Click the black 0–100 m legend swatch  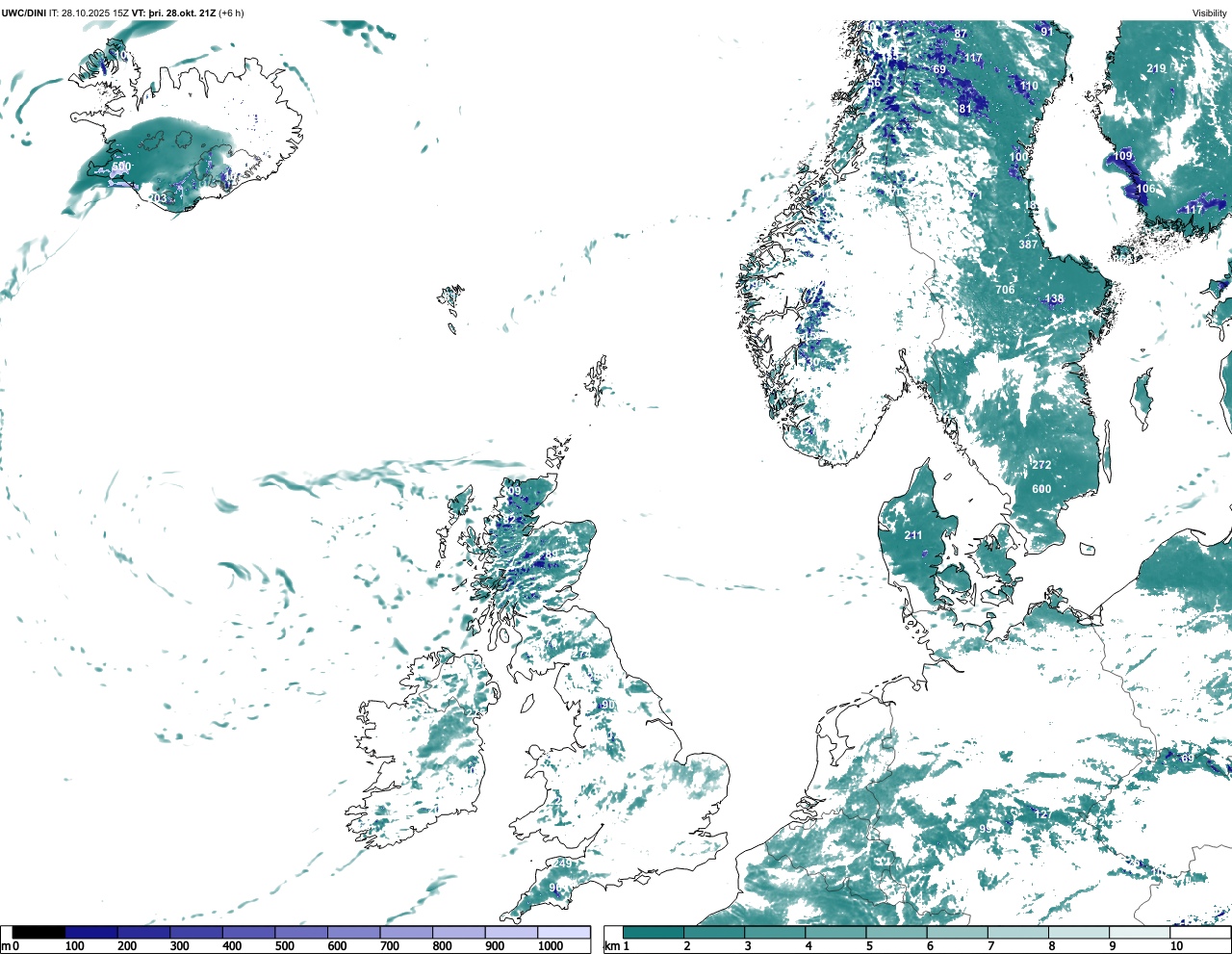[x=38, y=932]
